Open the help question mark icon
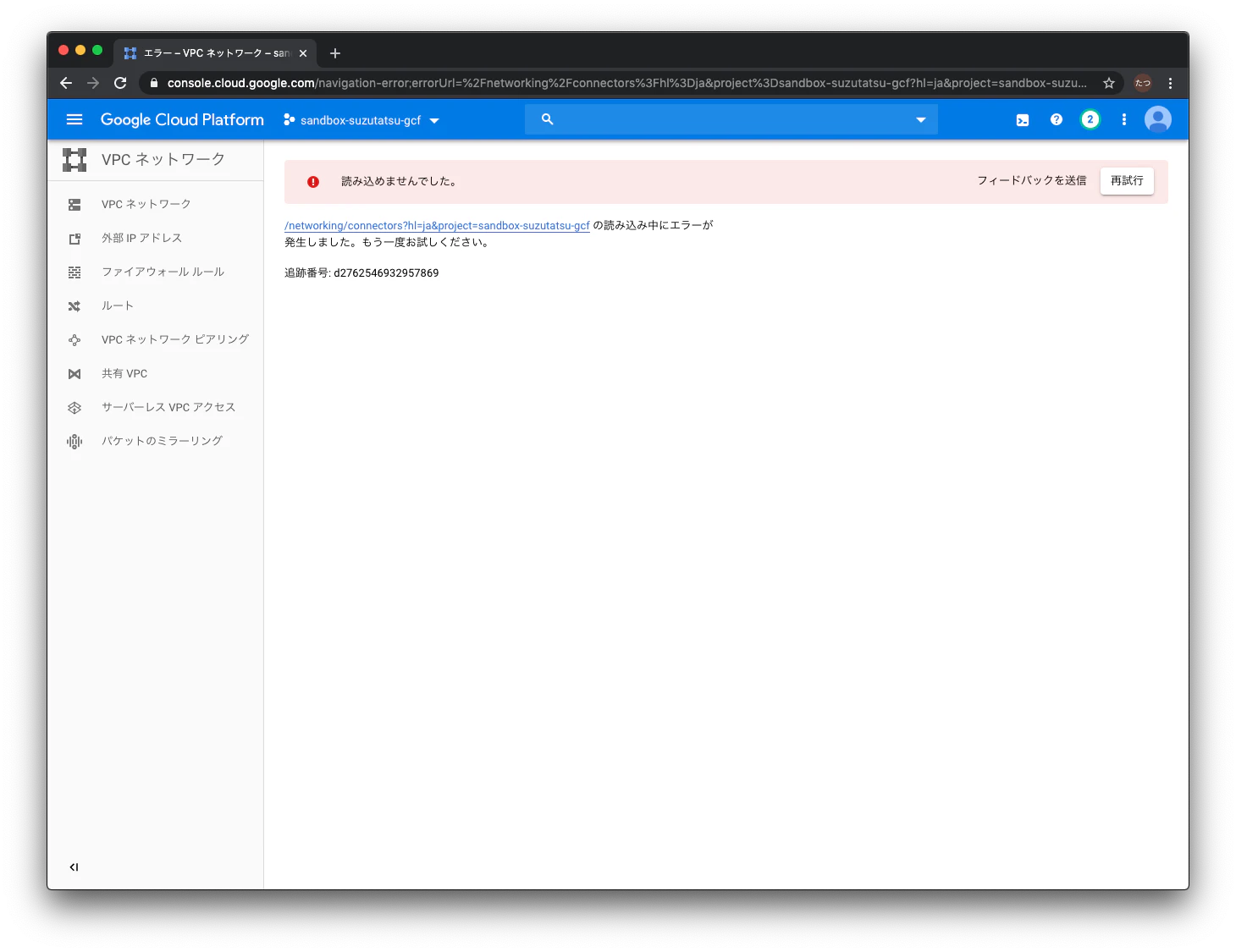The height and width of the screenshot is (952, 1236). coord(1057,119)
